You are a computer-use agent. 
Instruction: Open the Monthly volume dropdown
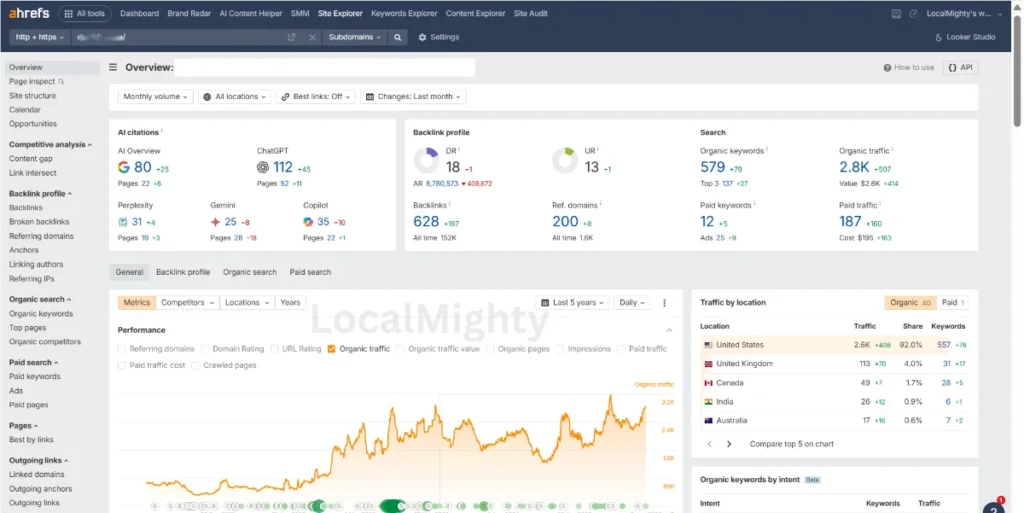(155, 97)
